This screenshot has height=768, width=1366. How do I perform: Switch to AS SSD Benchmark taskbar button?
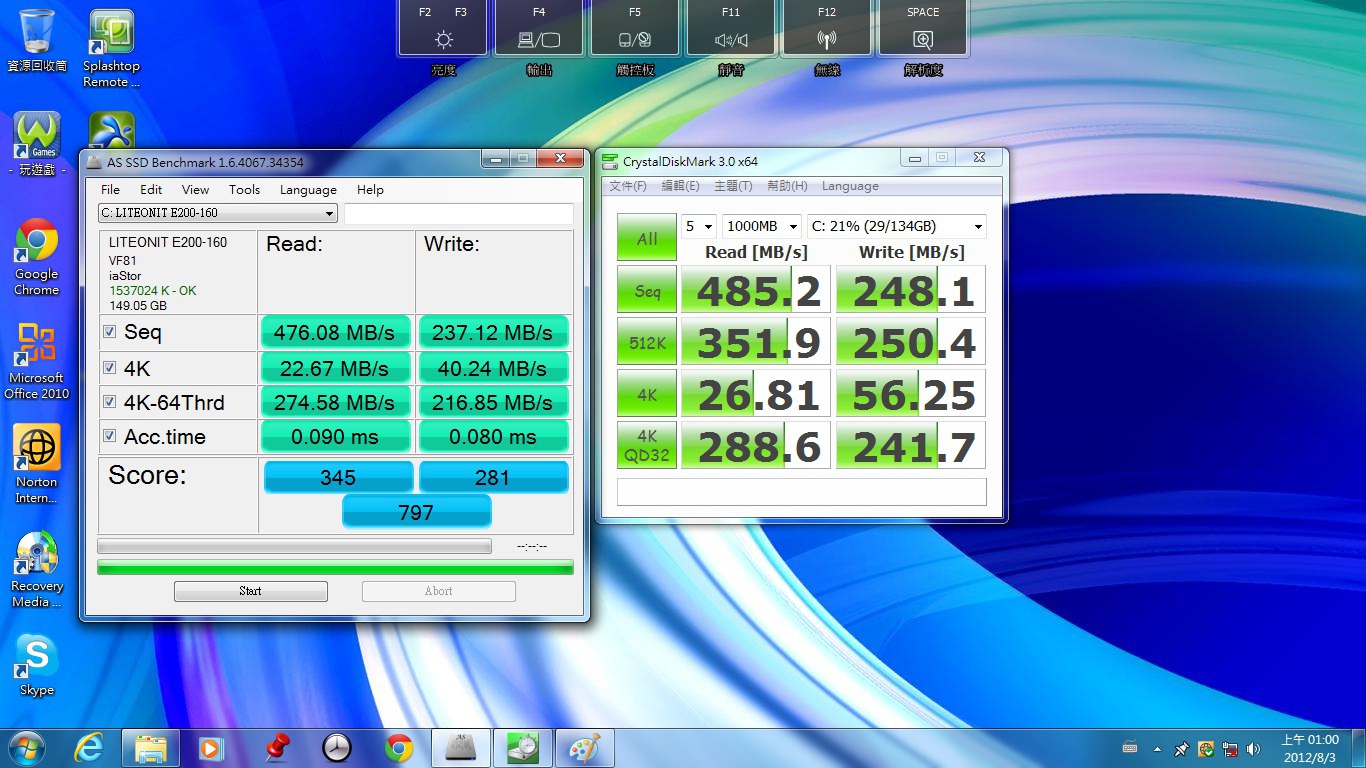coord(461,748)
